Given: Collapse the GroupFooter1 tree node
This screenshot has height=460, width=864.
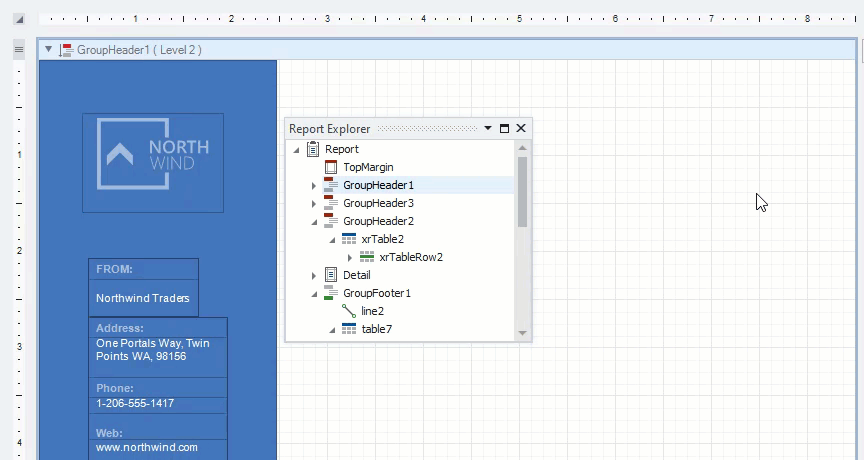Looking at the screenshot, I should (x=314, y=294).
